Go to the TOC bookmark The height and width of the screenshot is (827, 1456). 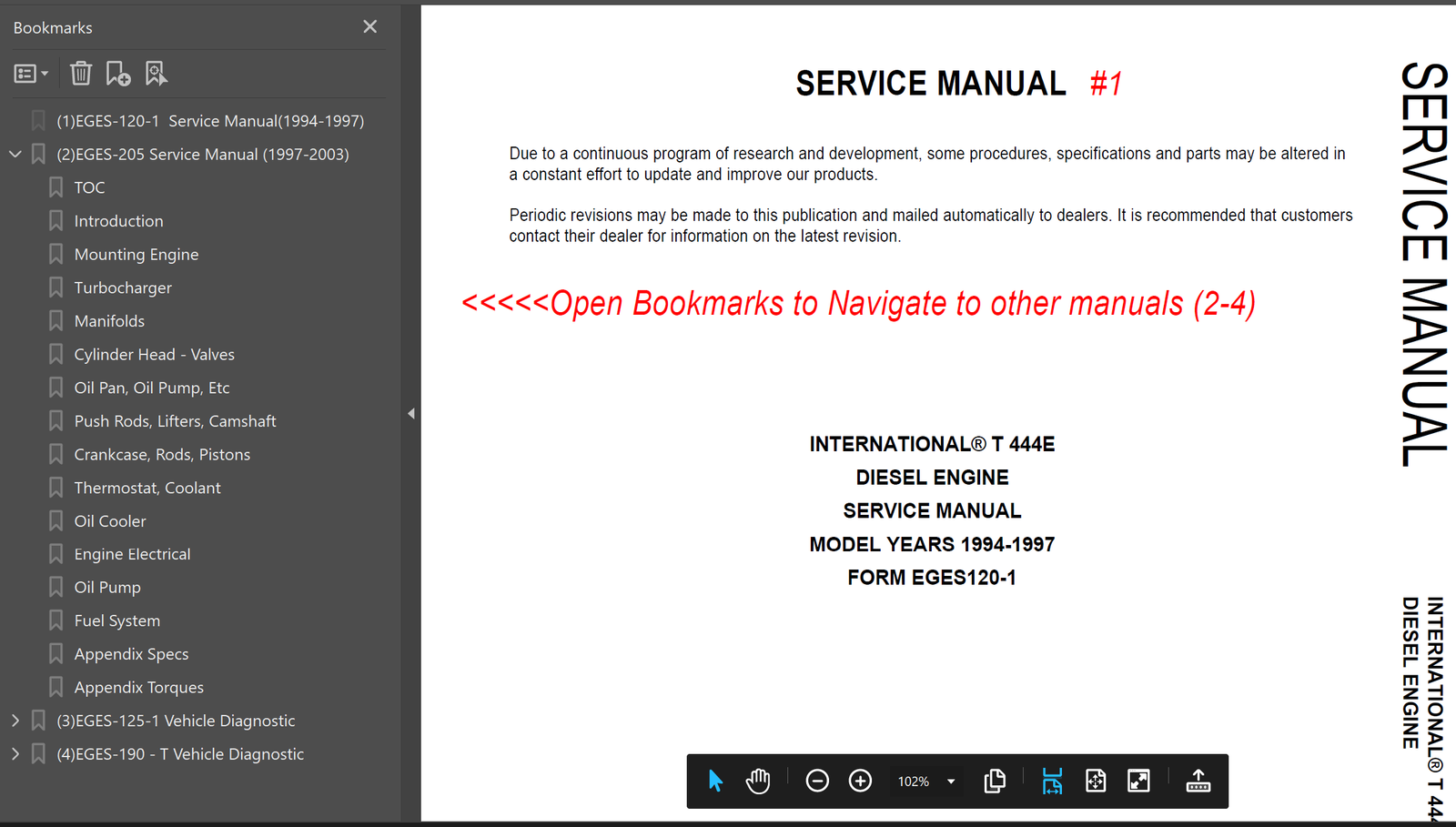[x=89, y=187]
